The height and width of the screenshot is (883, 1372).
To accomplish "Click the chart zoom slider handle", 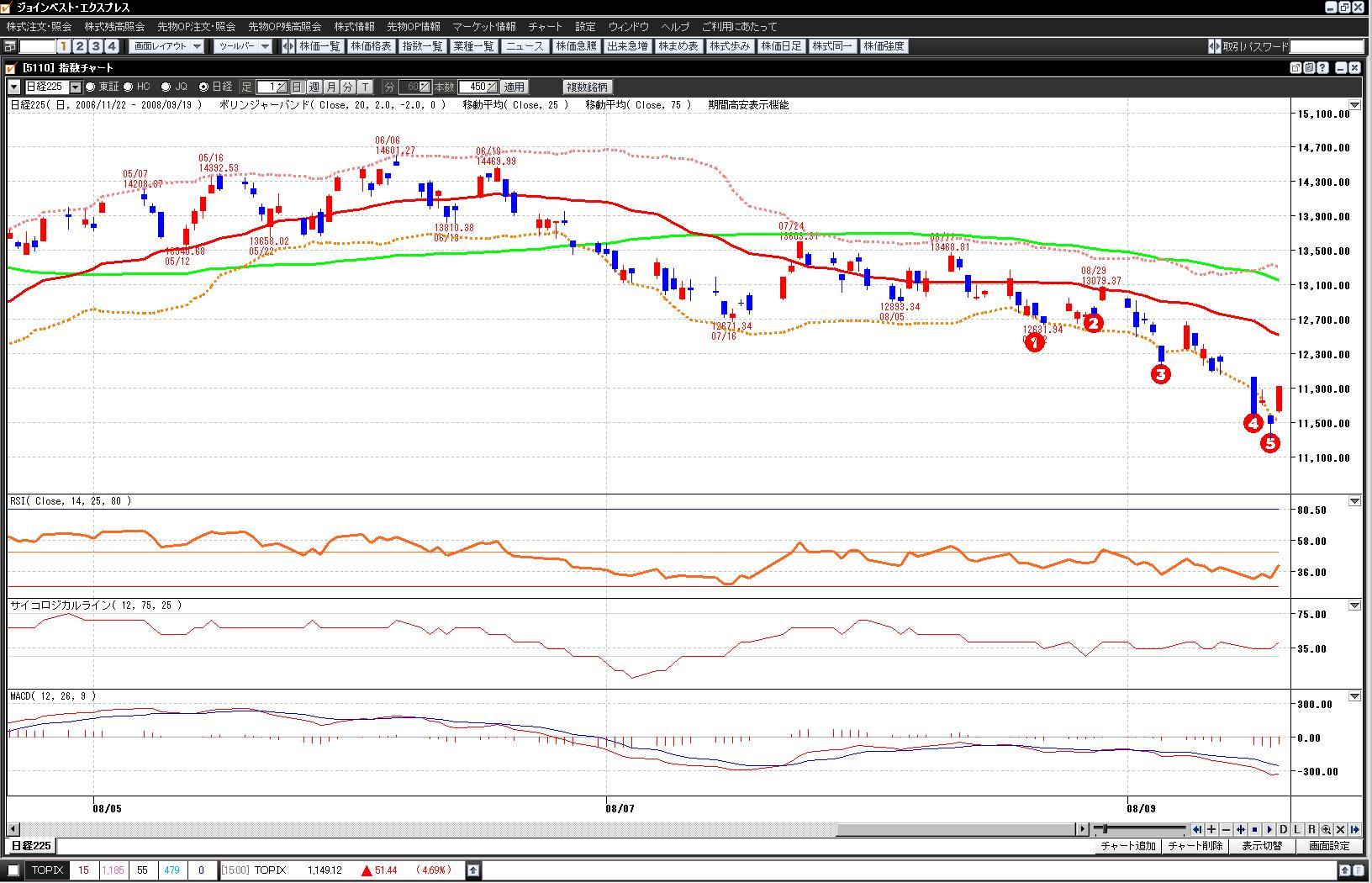I will (1105, 829).
